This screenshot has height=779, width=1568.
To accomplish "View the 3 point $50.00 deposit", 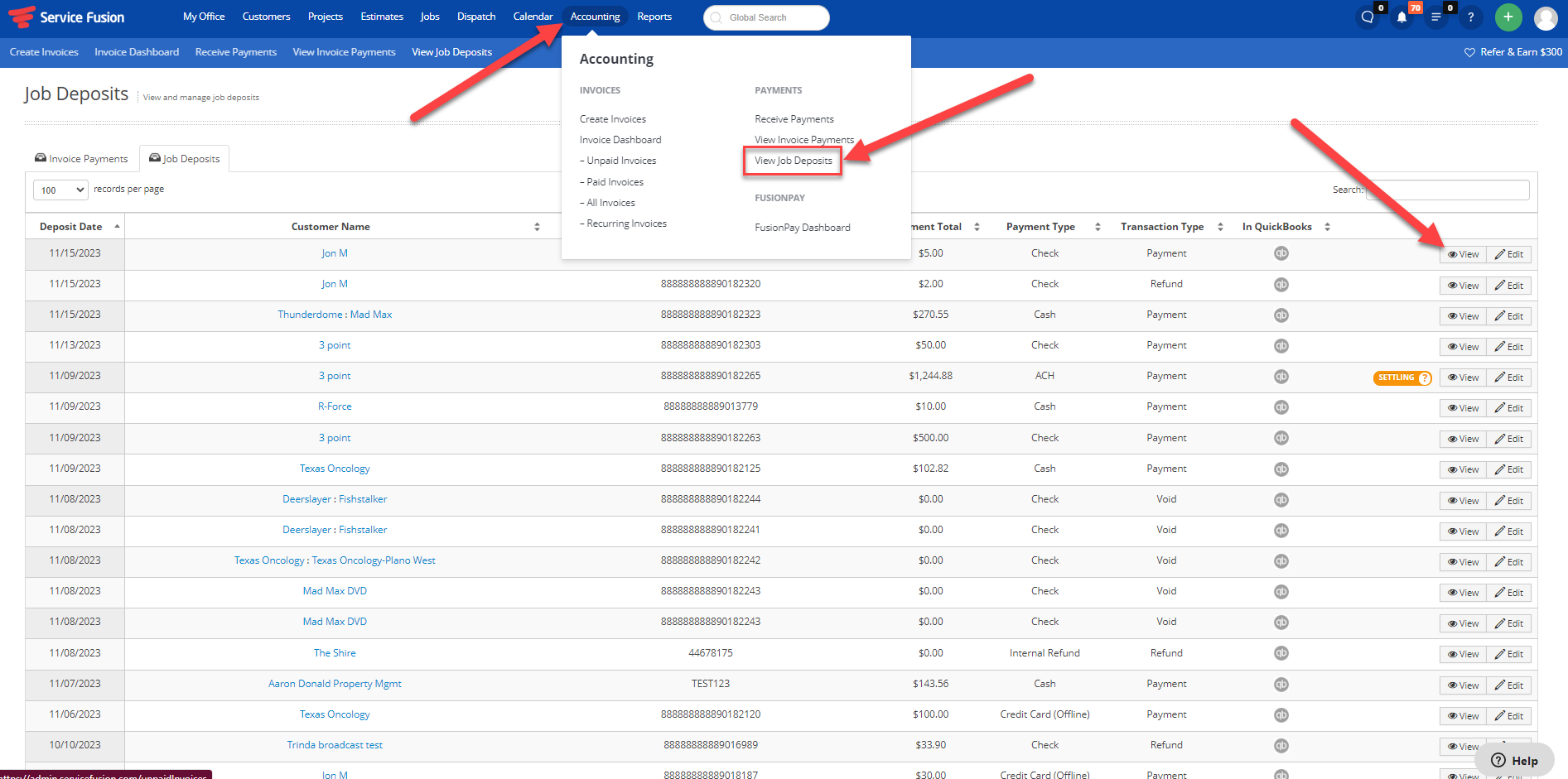I will pyautogui.click(x=1464, y=347).
